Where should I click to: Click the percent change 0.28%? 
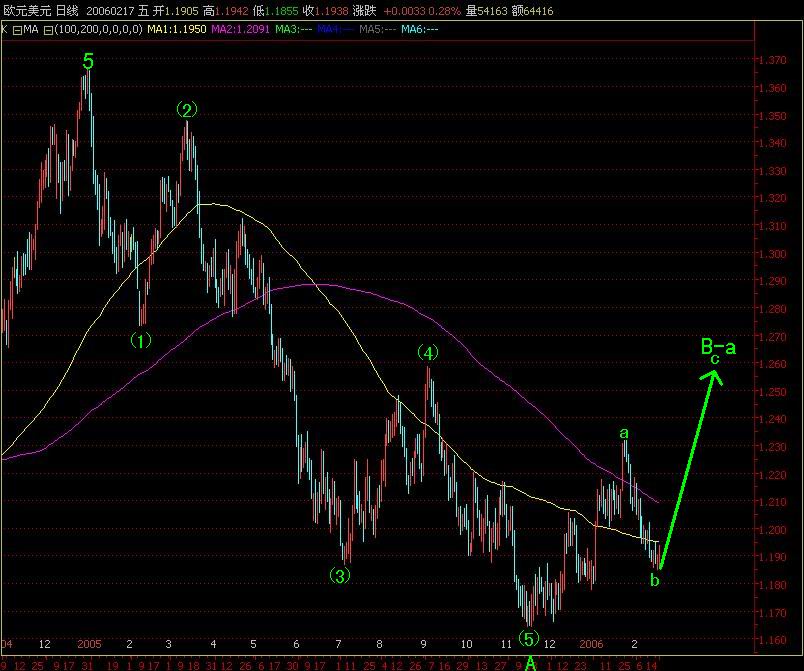pos(445,11)
